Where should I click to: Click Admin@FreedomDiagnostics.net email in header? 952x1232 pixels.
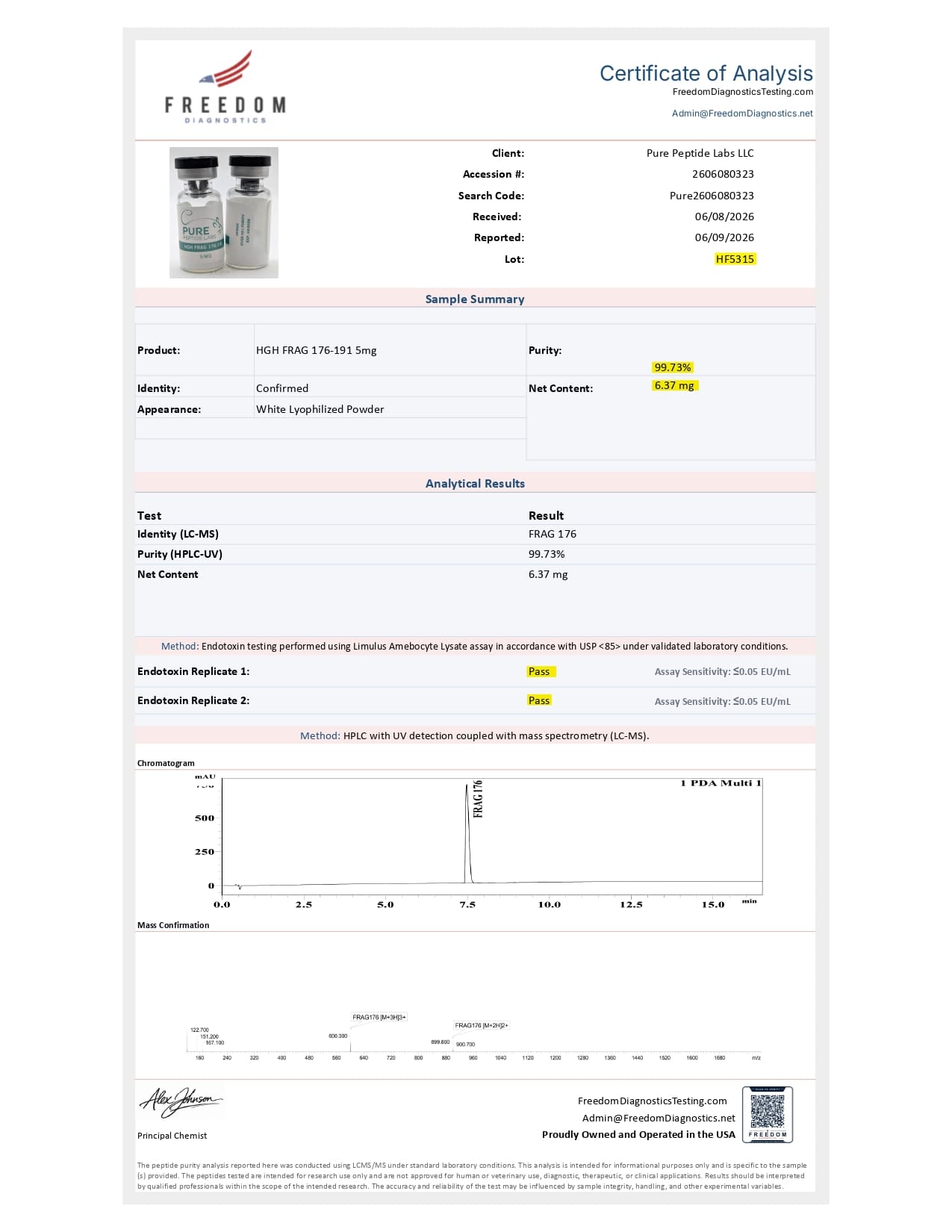click(742, 113)
